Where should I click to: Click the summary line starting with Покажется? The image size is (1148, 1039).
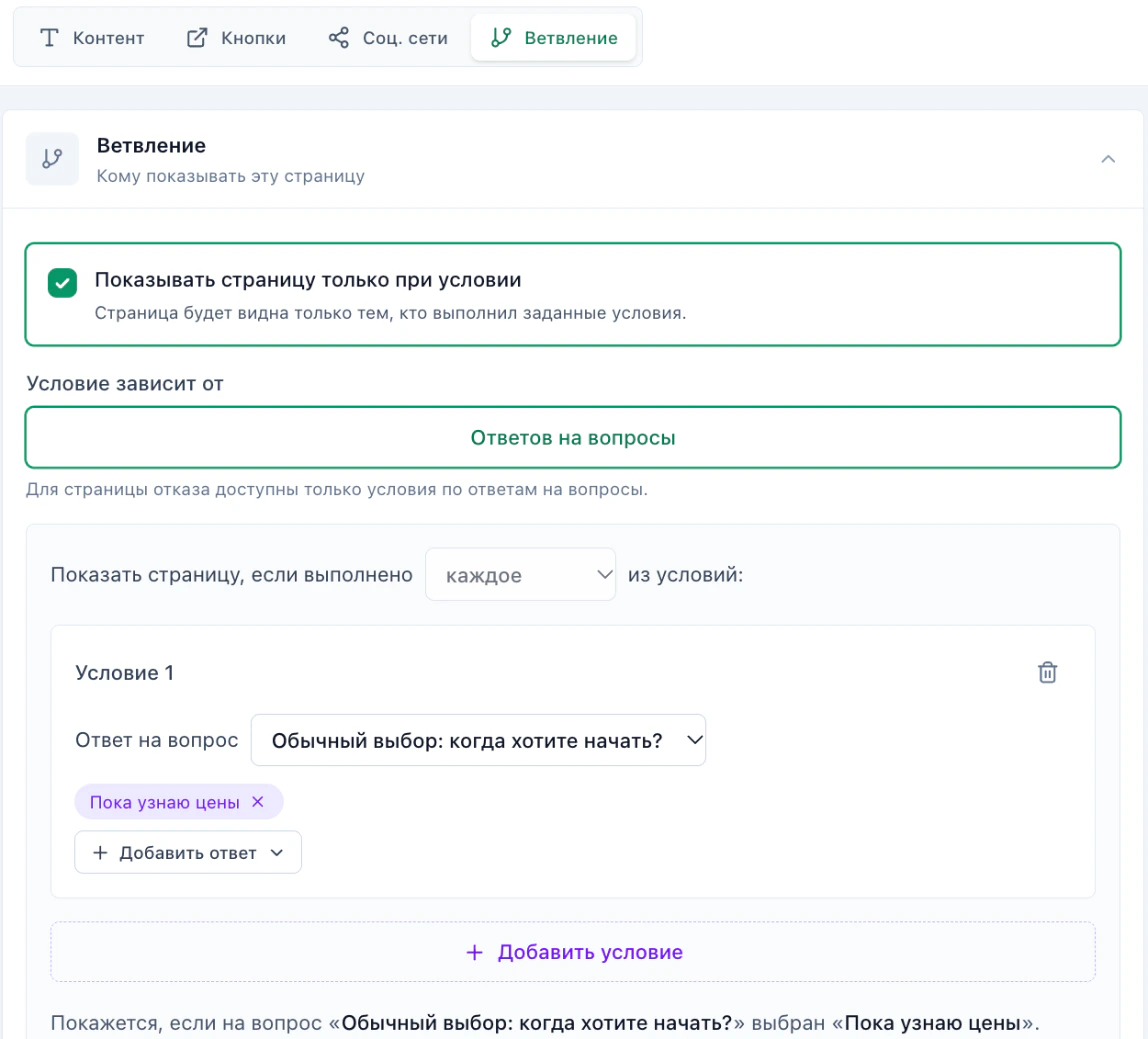545,1023
